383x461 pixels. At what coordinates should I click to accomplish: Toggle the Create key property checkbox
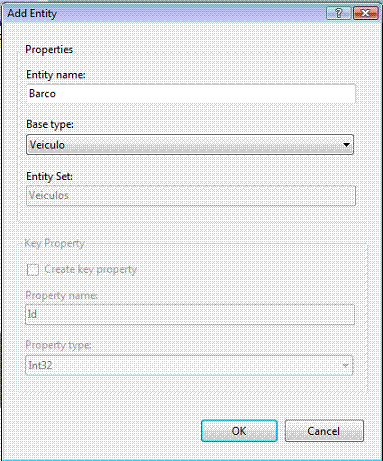click(33, 269)
